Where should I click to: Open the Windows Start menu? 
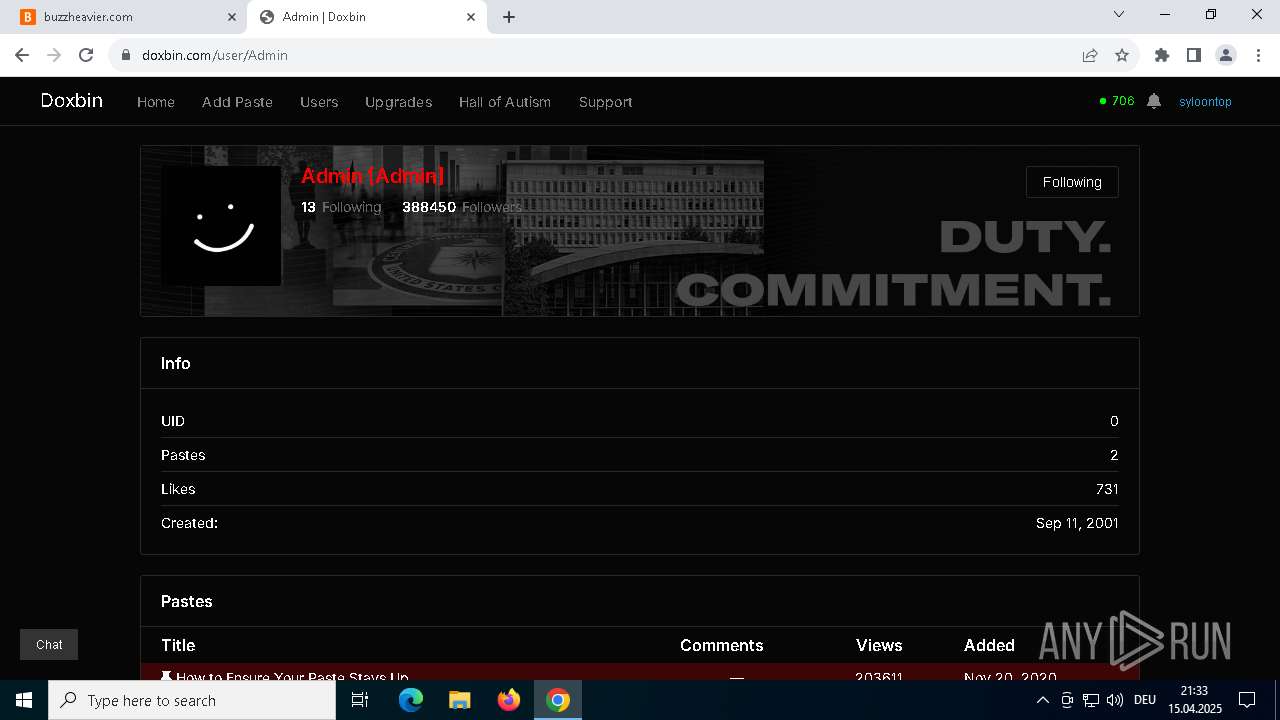[24, 700]
